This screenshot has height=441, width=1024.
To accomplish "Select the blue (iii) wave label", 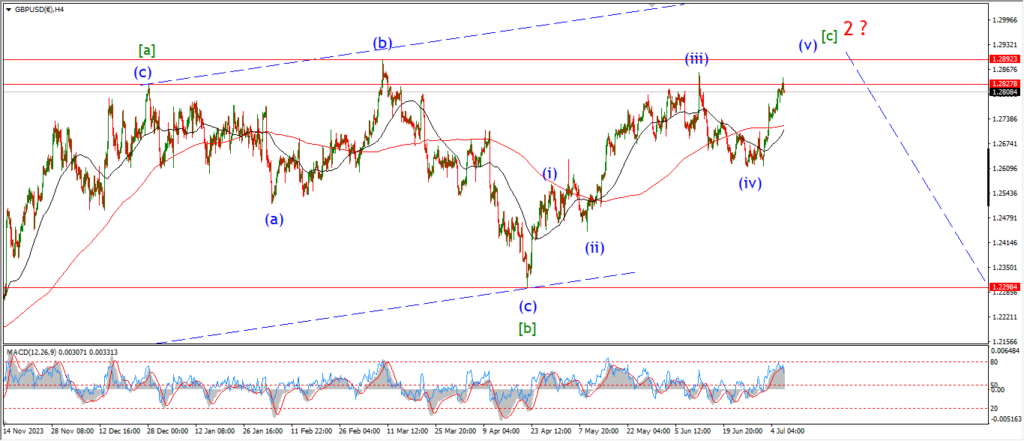I will click(x=697, y=59).
